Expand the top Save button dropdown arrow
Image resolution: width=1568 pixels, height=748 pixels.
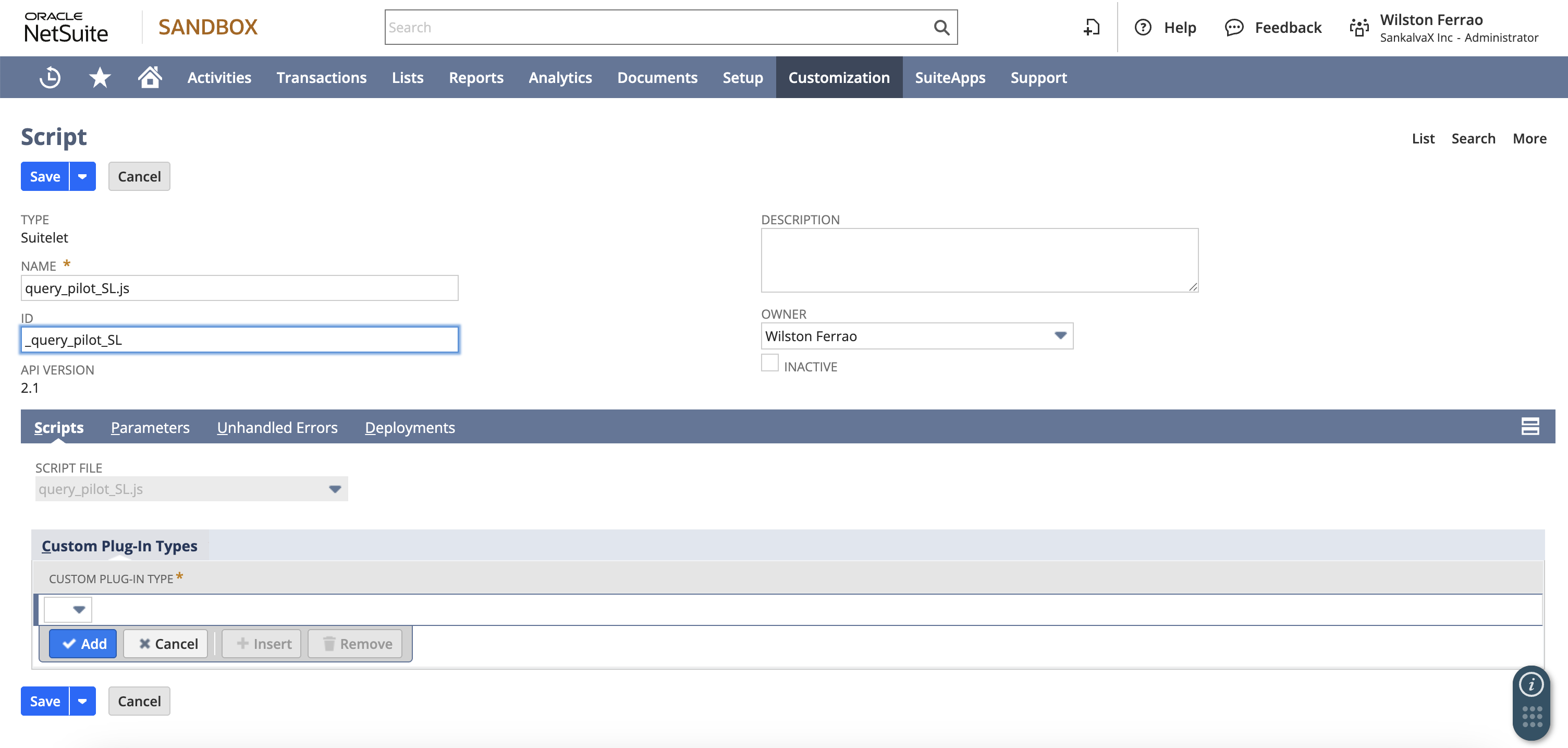[x=83, y=177]
